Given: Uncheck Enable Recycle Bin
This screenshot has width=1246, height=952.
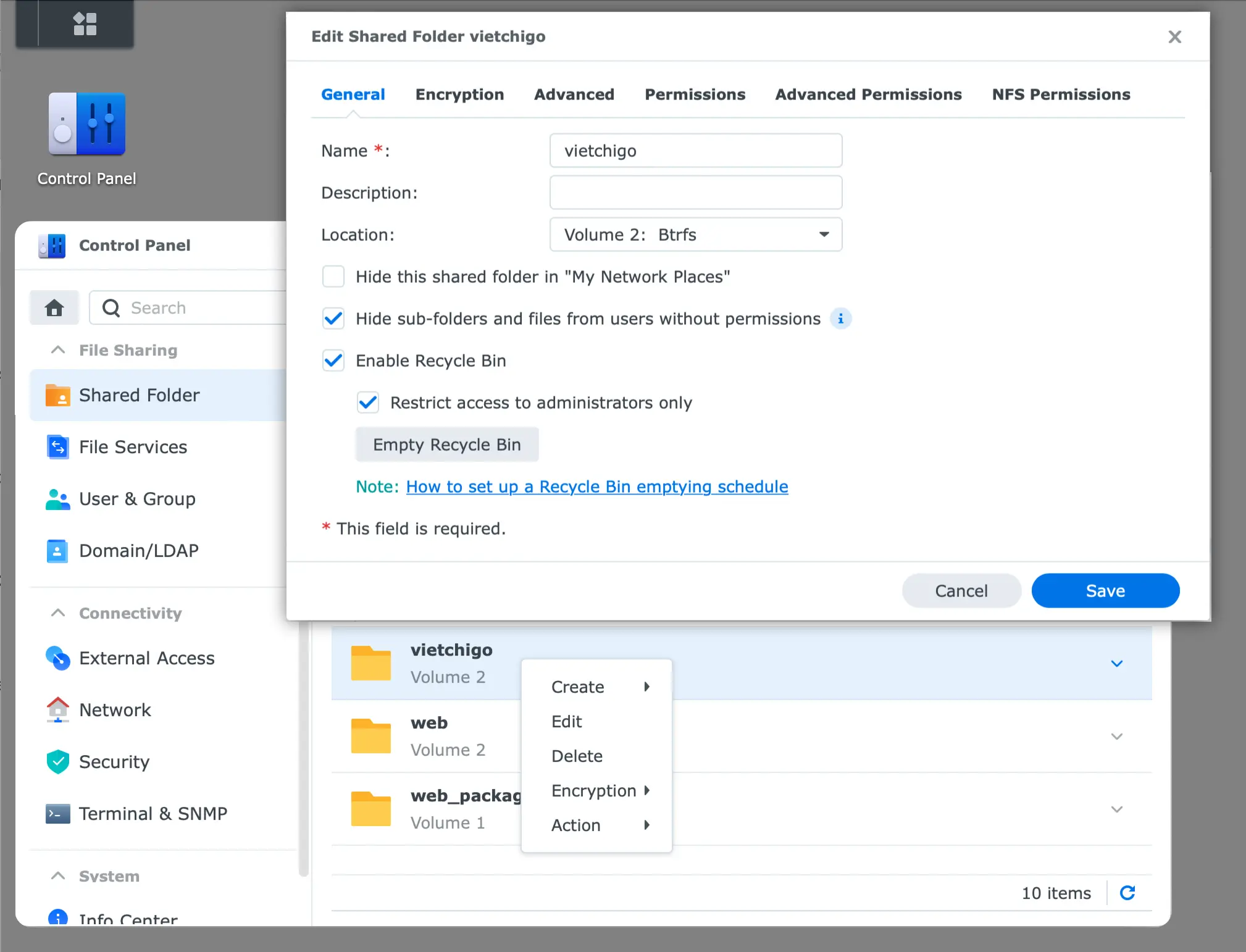Looking at the screenshot, I should (x=333, y=361).
